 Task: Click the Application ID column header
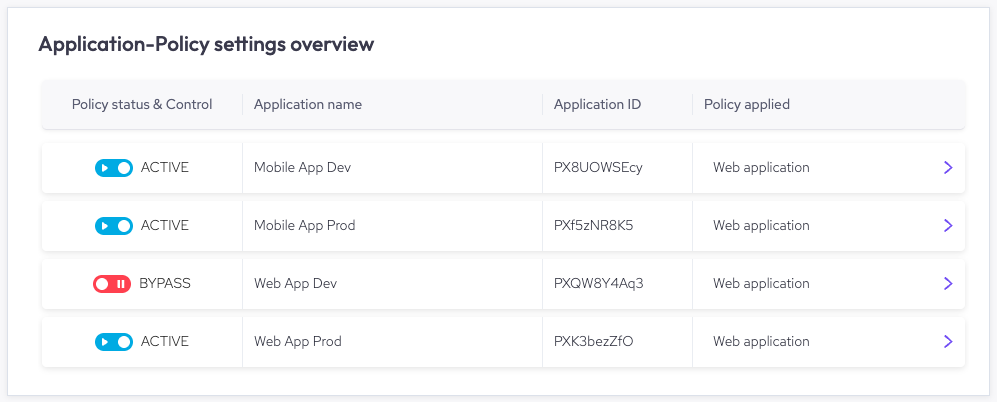tap(597, 104)
